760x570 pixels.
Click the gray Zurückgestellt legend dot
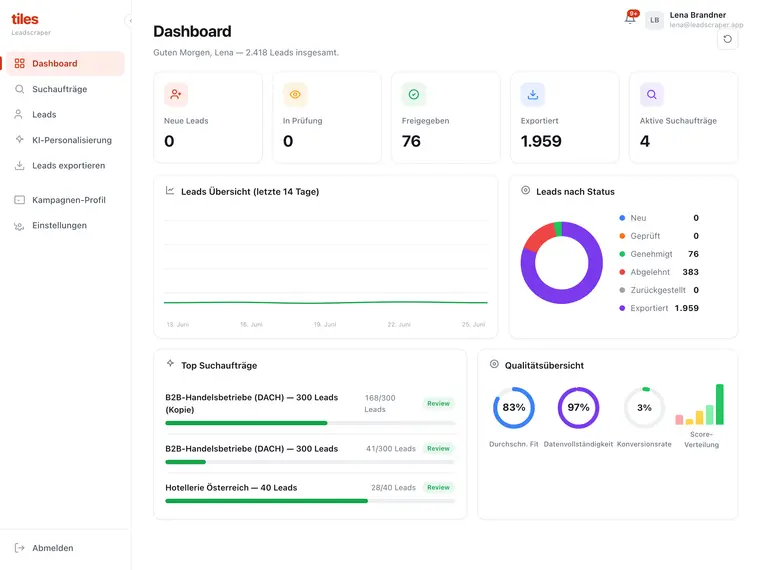pyautogui.click(x=622, y=290)
